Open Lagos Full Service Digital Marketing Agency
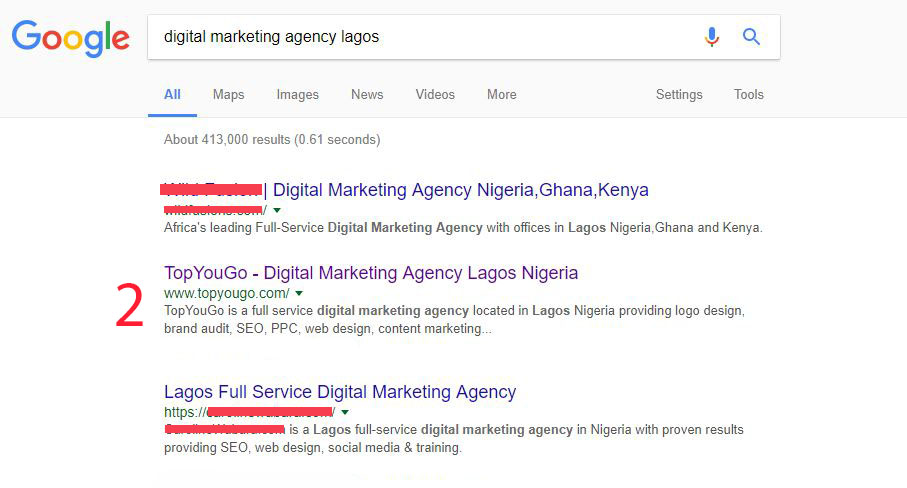This screenshot has width=907, height=488. 340,391
